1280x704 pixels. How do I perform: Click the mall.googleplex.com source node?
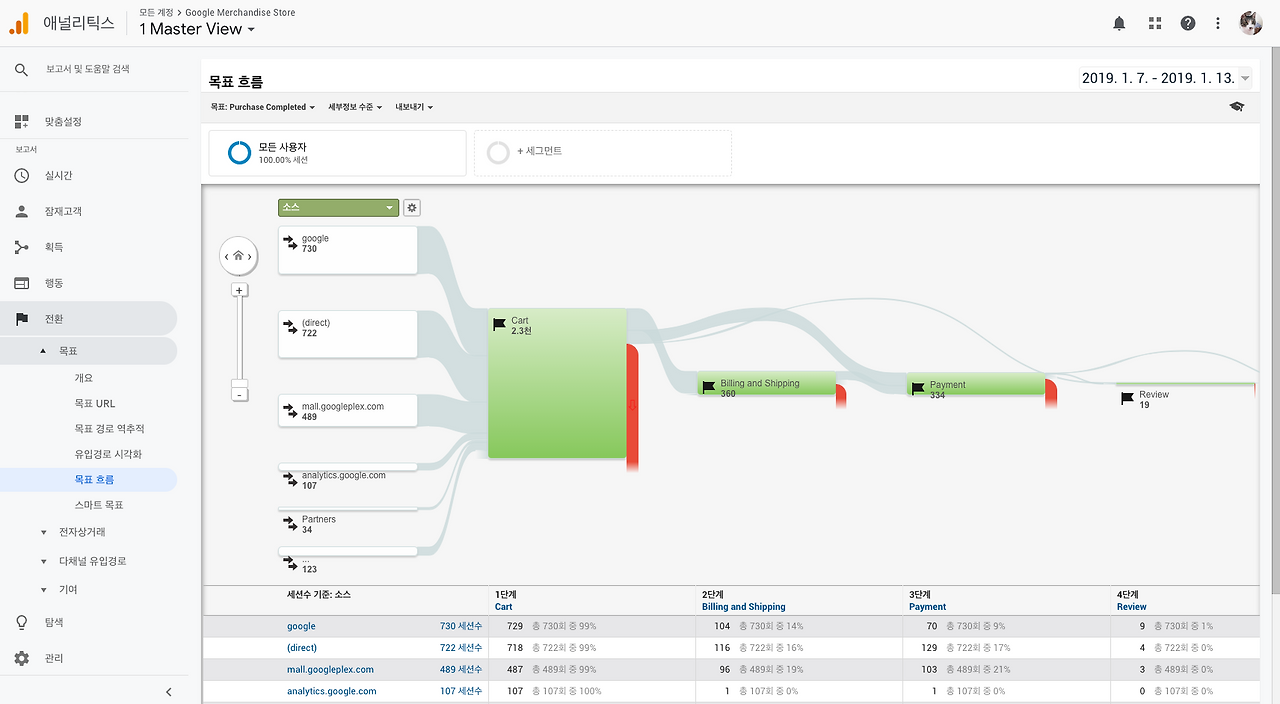coord(347,411)
